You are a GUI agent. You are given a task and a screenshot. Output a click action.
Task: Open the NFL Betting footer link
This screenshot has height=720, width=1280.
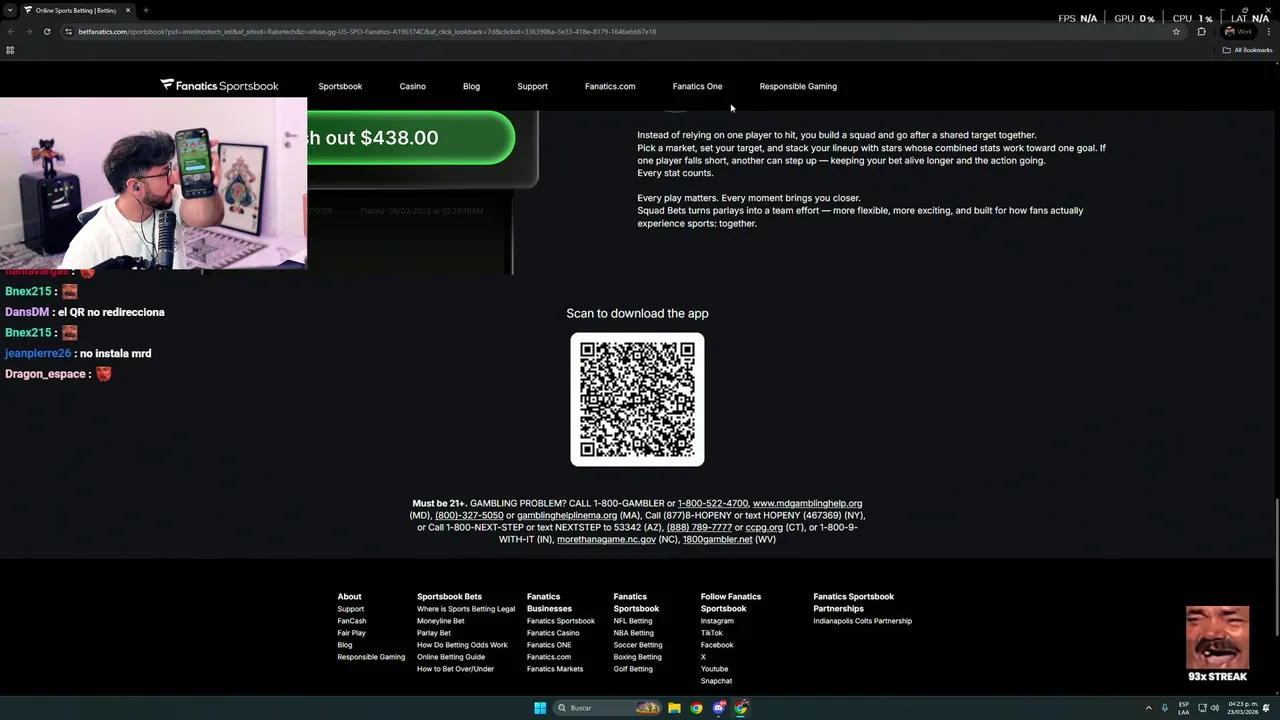(x=633, y=621)
